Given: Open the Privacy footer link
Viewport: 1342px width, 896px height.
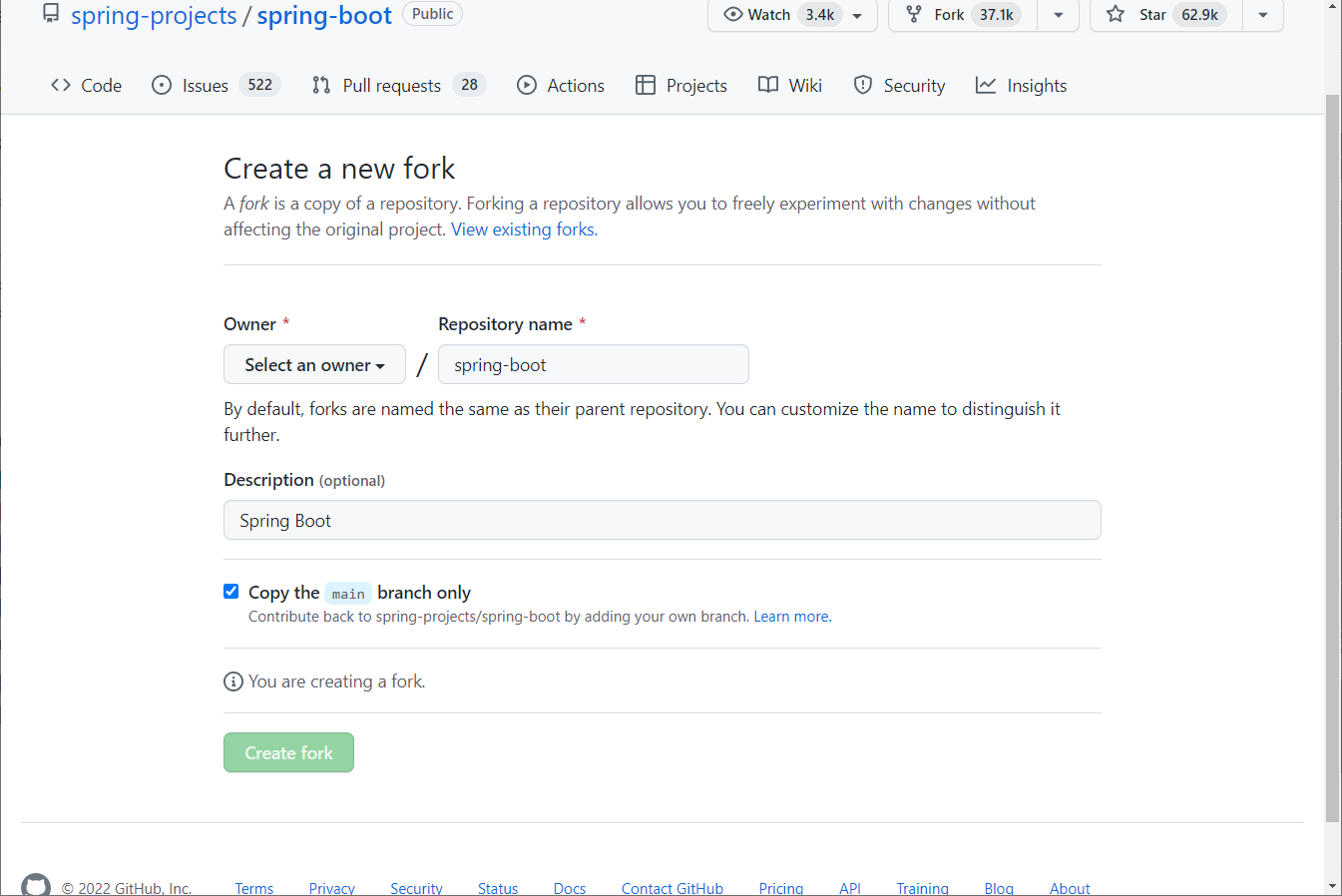Looking at the screenshot, I should (332, 888).
